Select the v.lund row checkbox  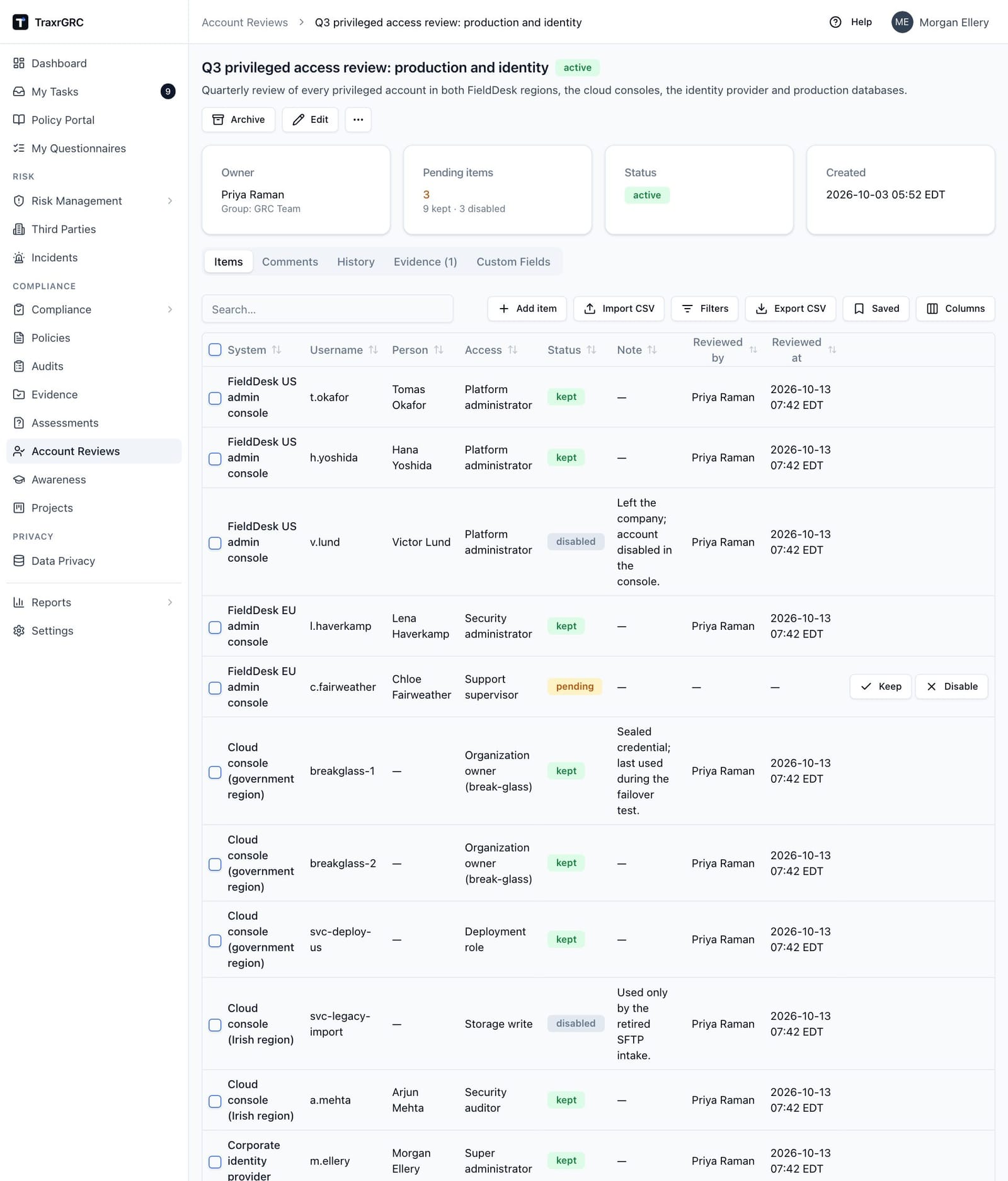pyautogui.click(x=215, y=543)
